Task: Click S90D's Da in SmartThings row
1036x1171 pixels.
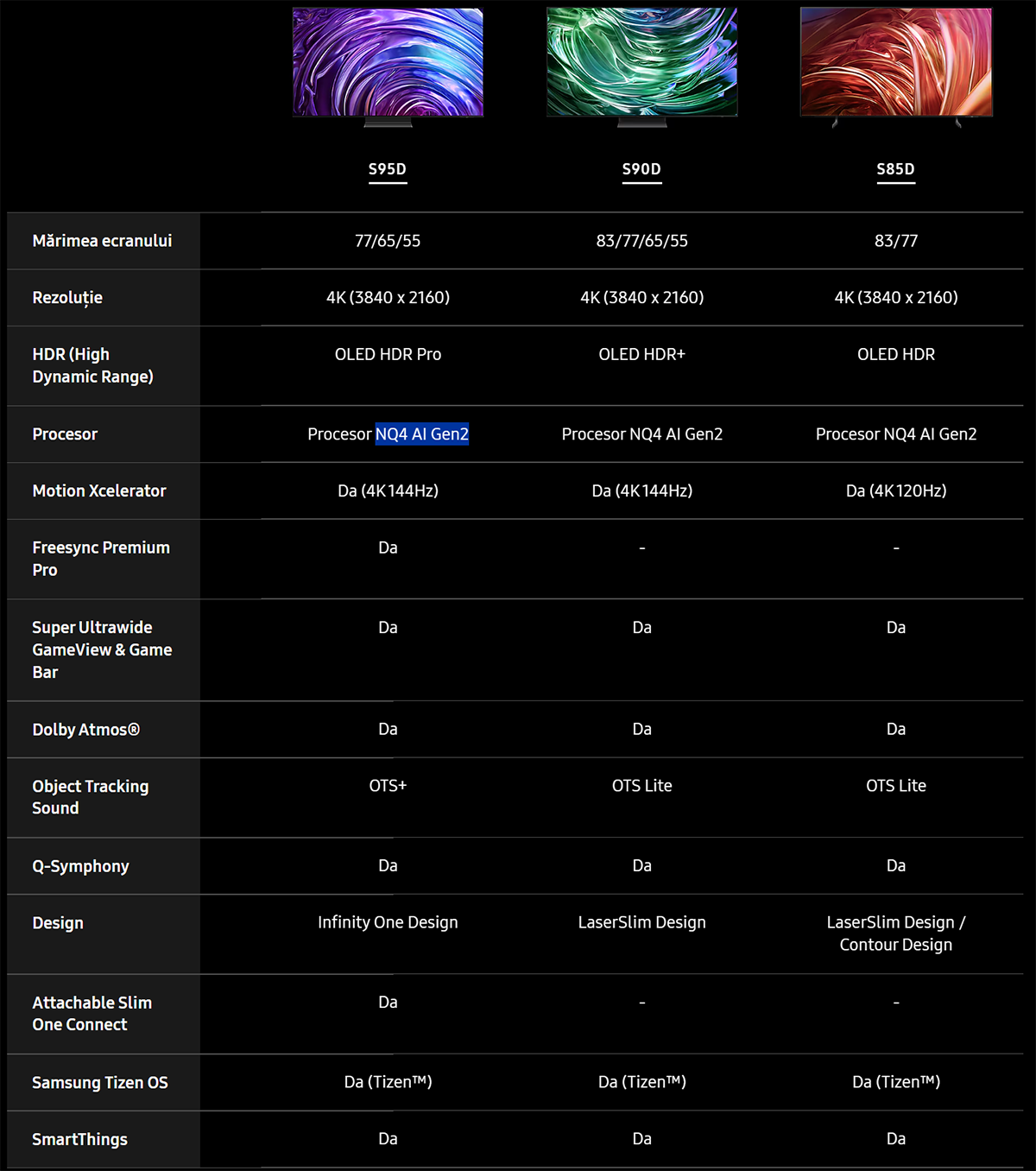Action: click(x=642, y=1139)
